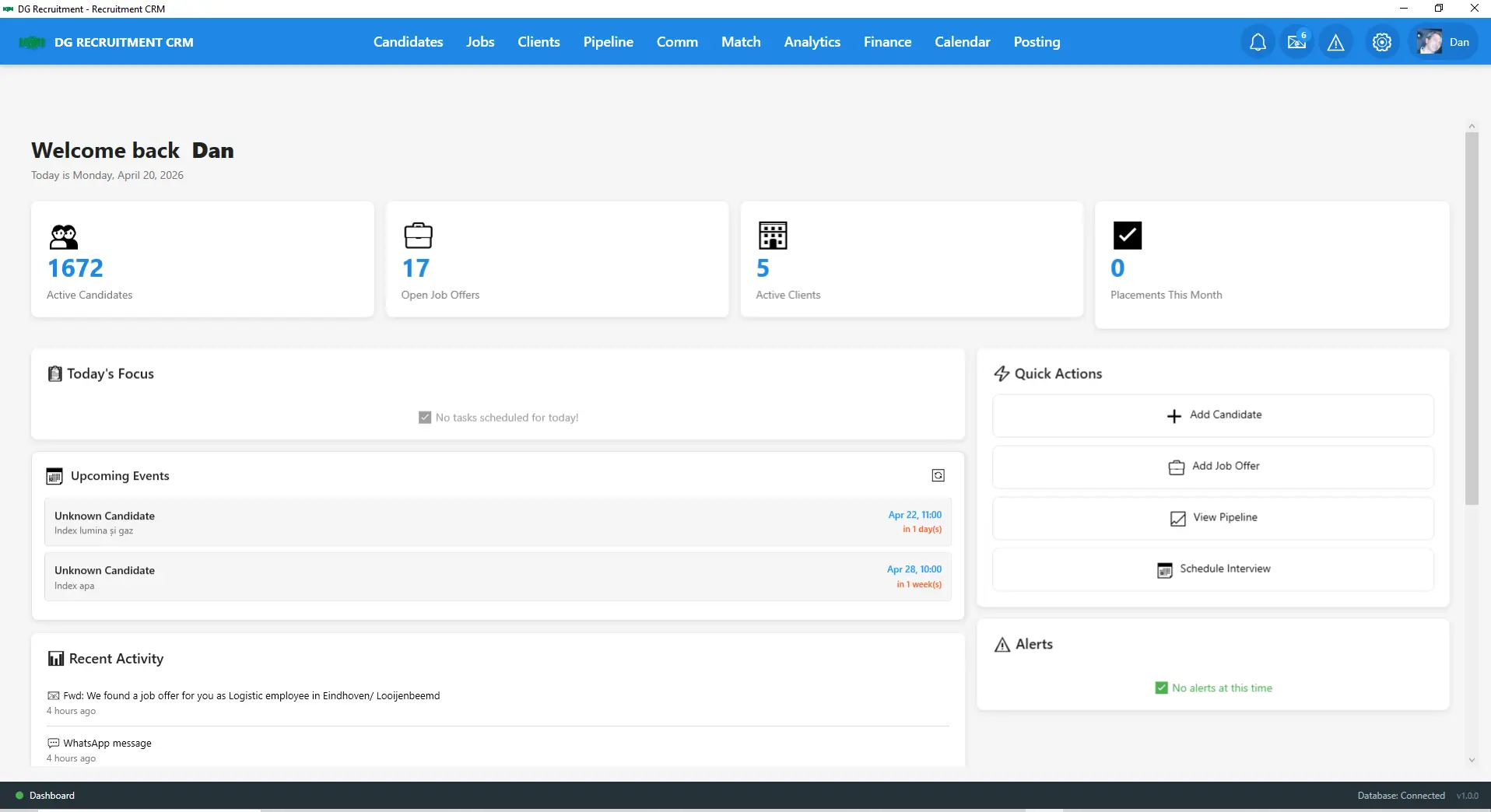Switch to the Pipeline view
This screenshot has height=812, width=1491.
(x=608, y=42)
